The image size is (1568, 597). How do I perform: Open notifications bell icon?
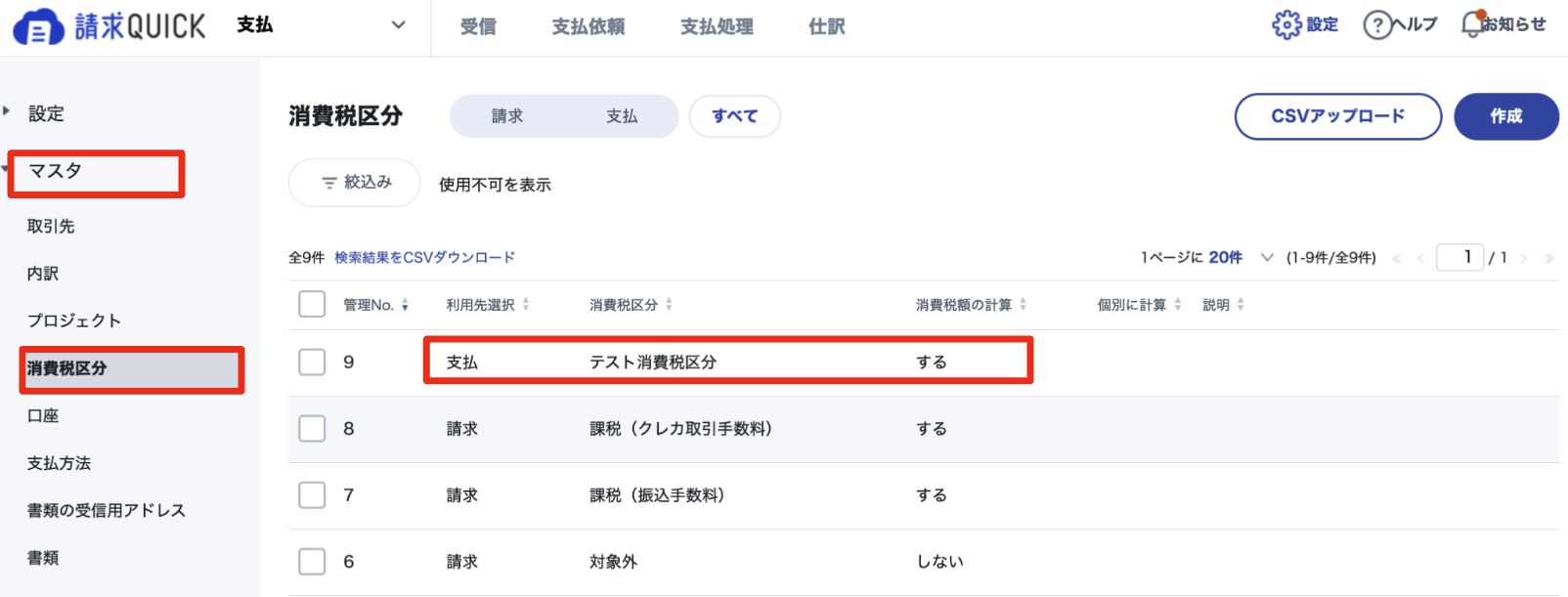coord(1472,24)
